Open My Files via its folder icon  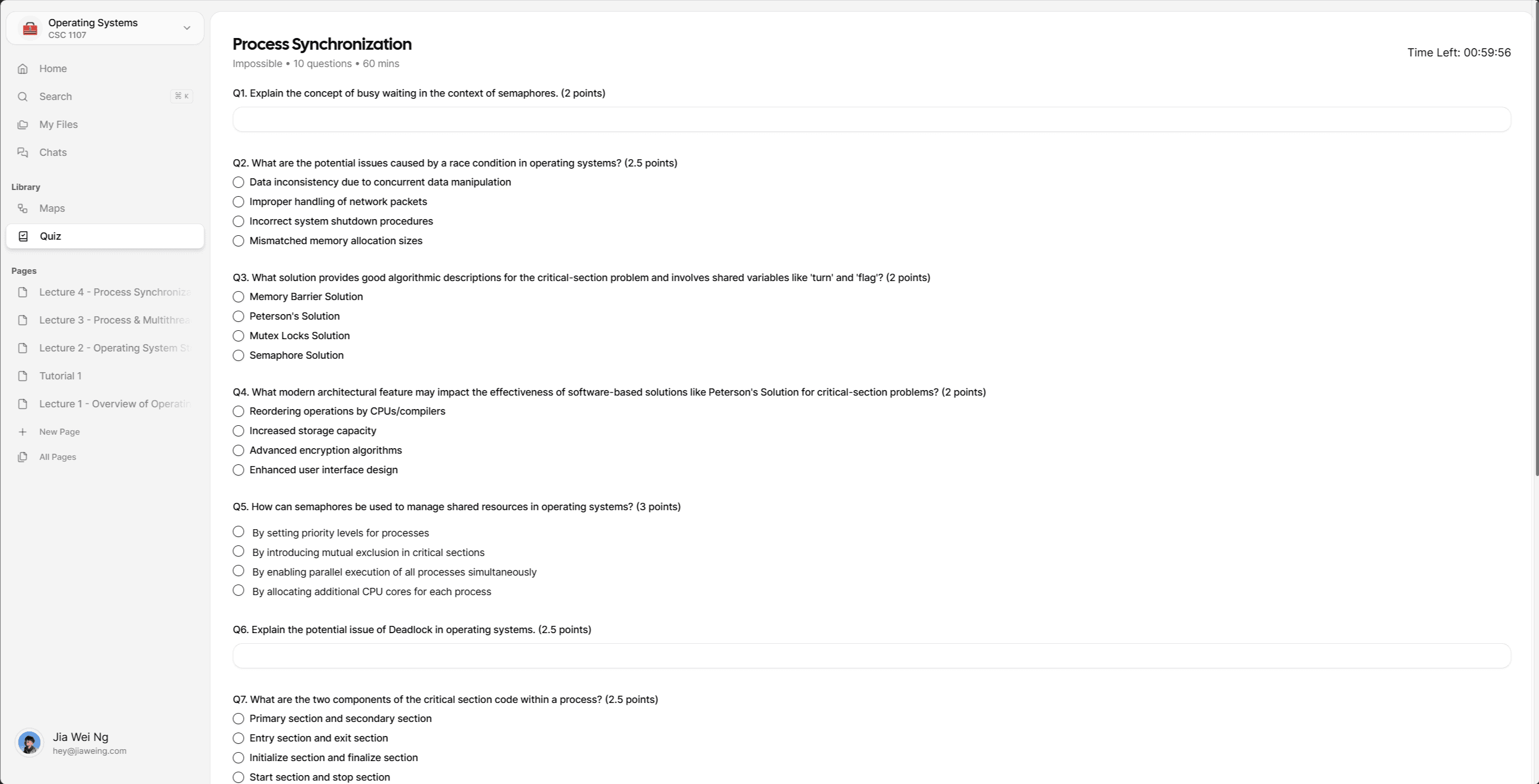(x=23, y=125)
